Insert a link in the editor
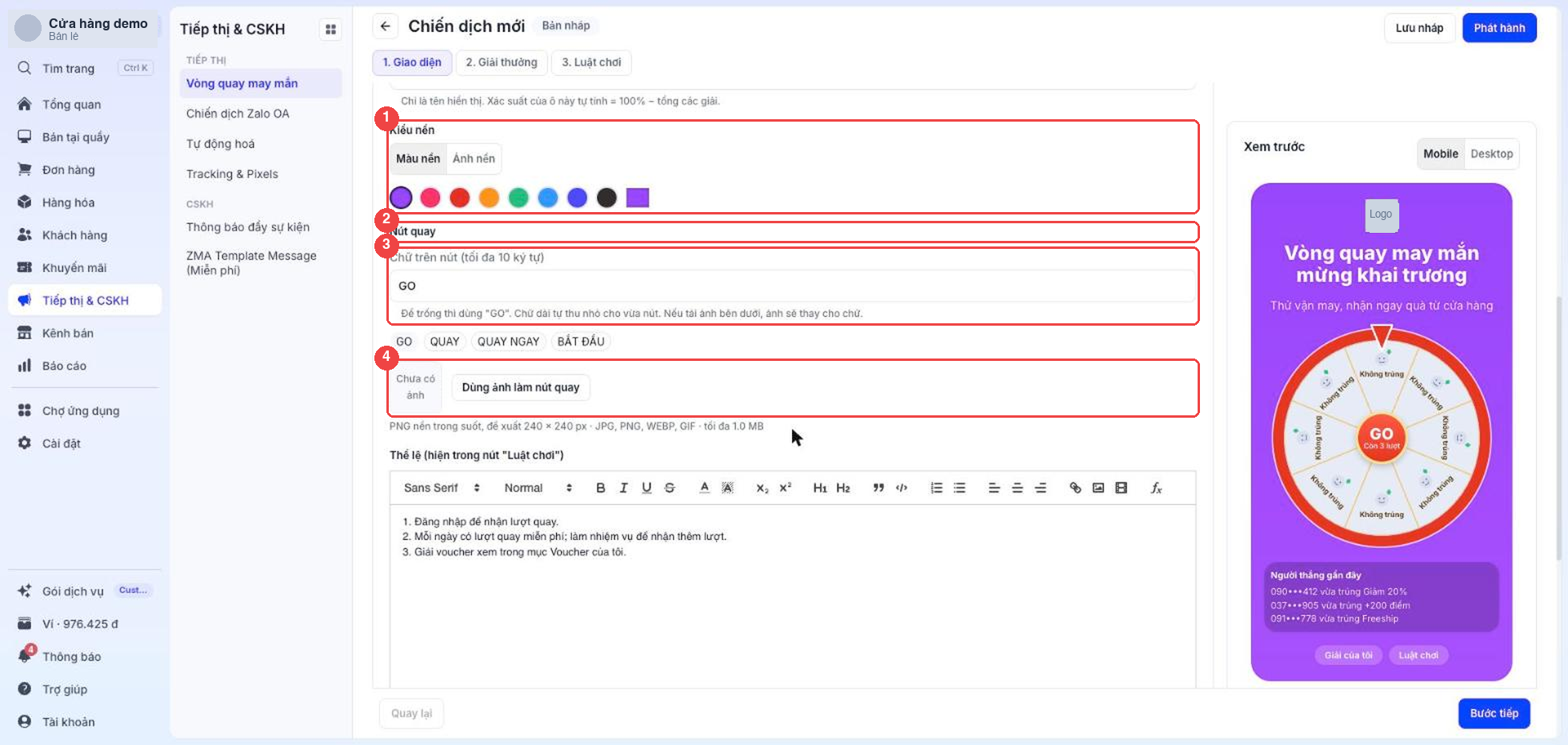Viewport: 1568px width, 745px height. click(1075, 488)
